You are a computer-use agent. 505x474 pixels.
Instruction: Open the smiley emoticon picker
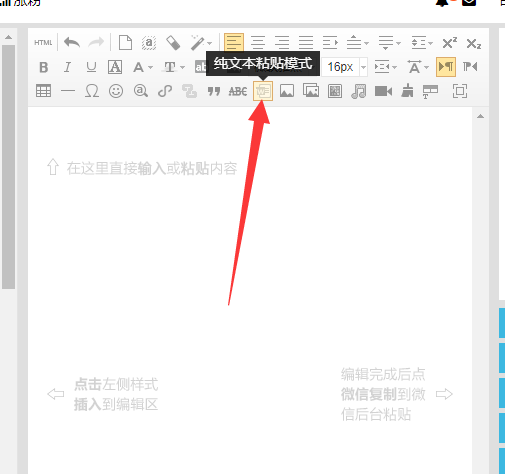click(x=116, y=91)
